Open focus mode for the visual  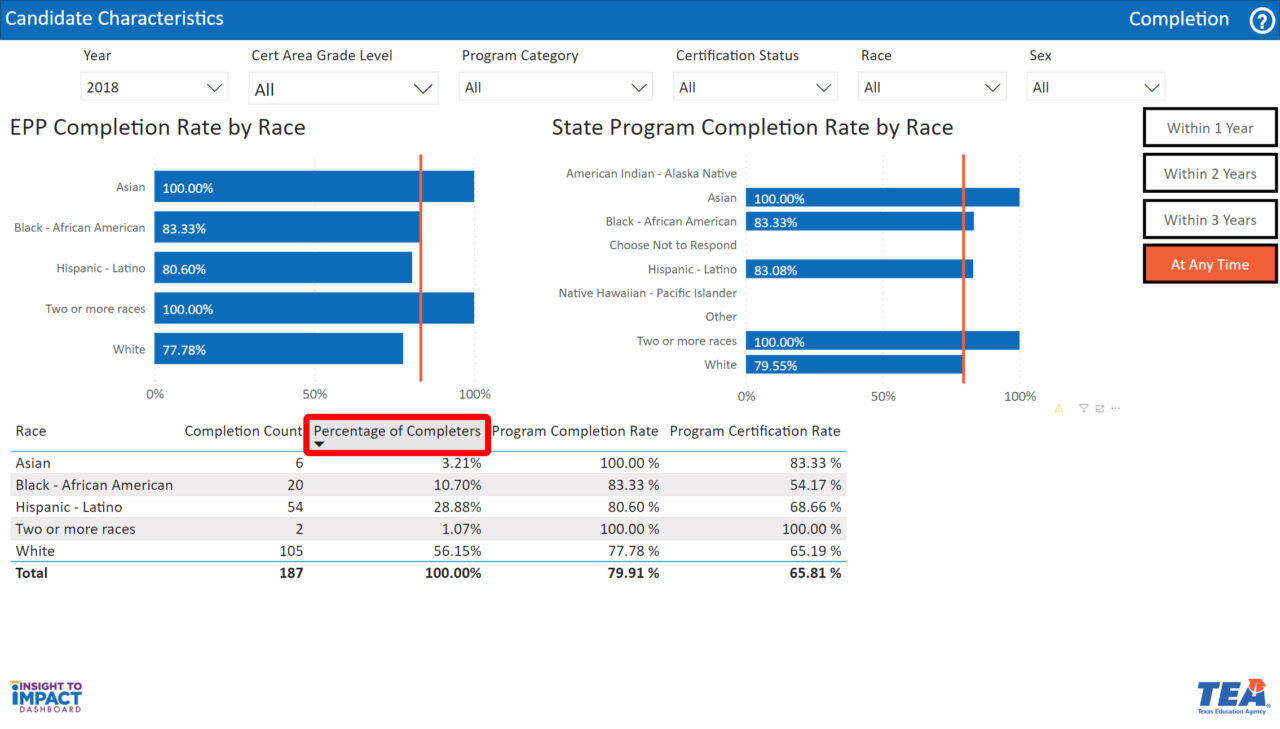pyautogui.click(x=1100, y=409)
